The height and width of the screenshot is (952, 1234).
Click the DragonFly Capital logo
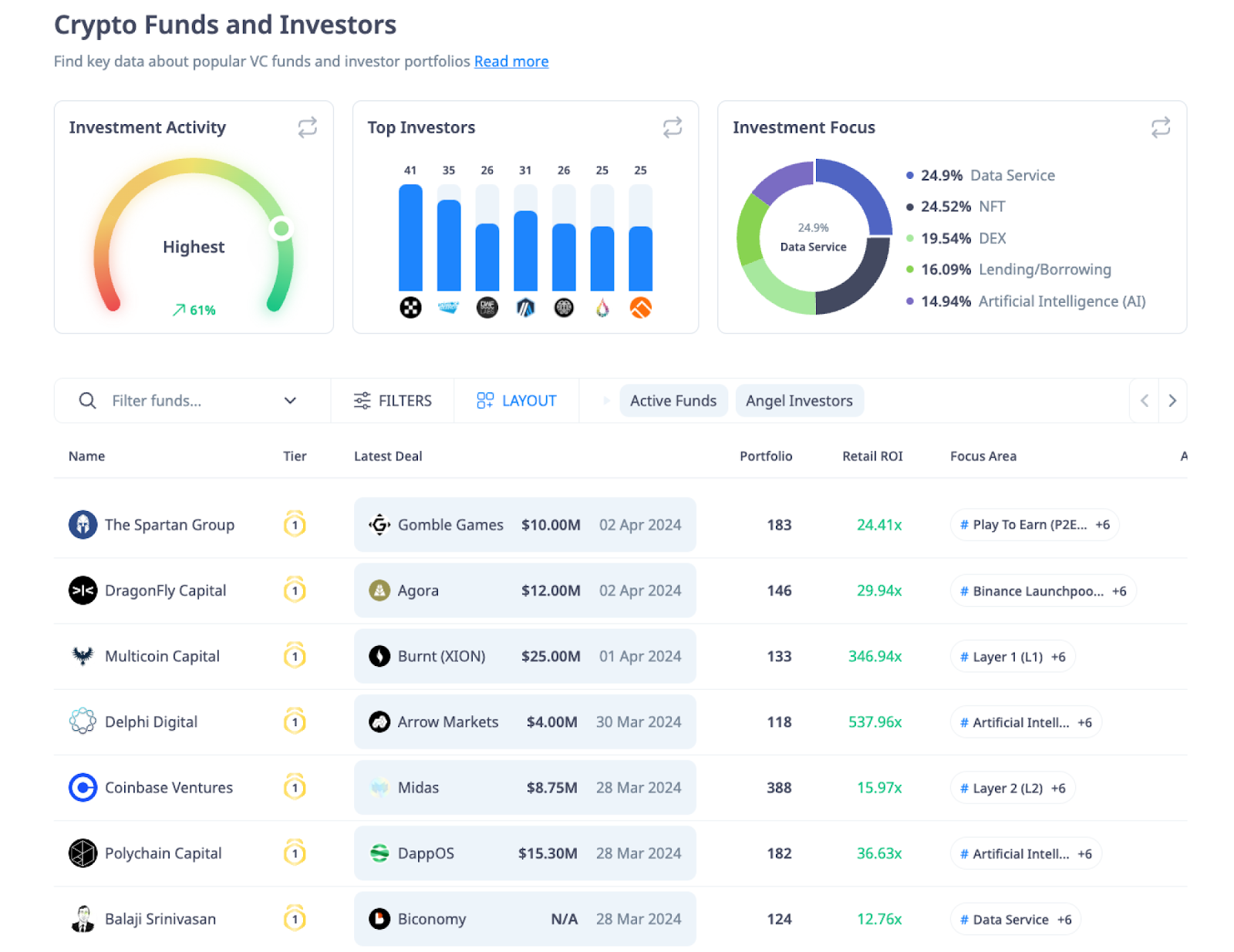(x=83, y=590)
